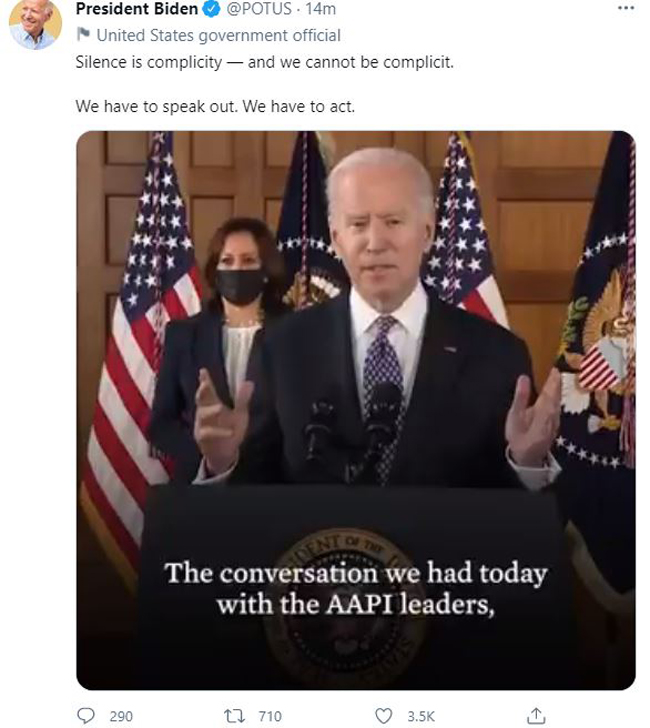Click the government official flag icon
The height and width of the screenshot is (728, 650).
[x=83, y=34]
